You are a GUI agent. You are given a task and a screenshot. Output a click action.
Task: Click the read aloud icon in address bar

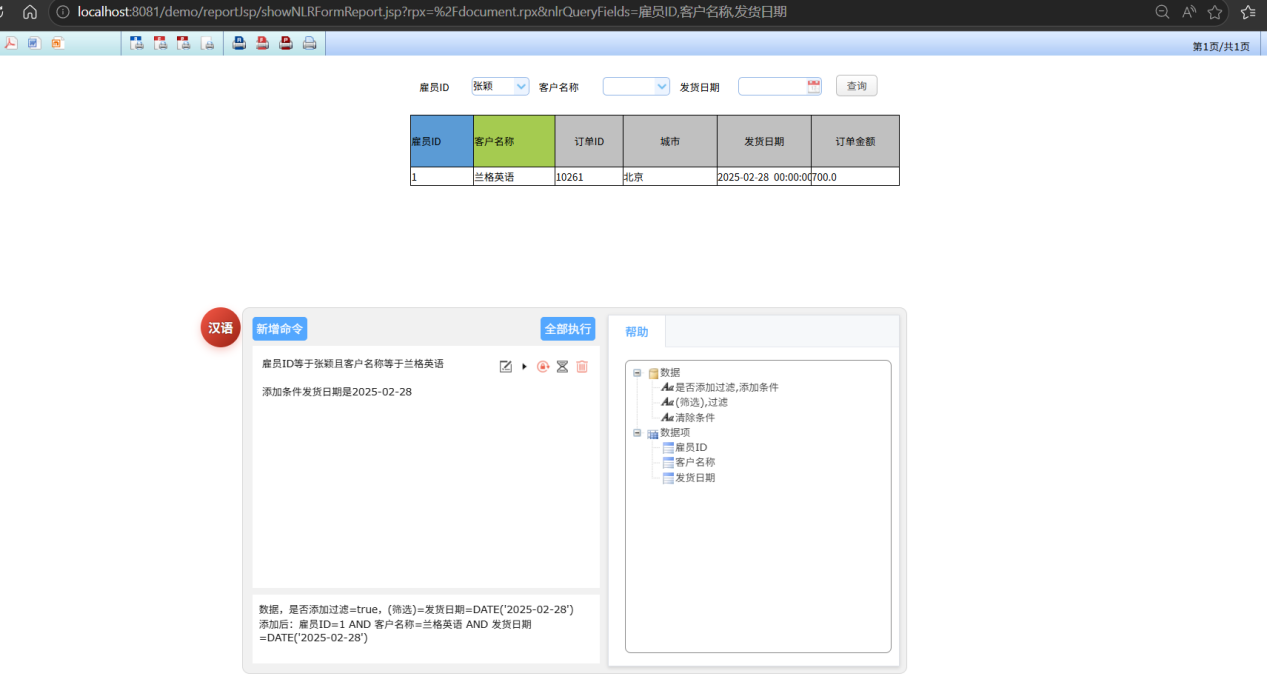(1189, 12)
